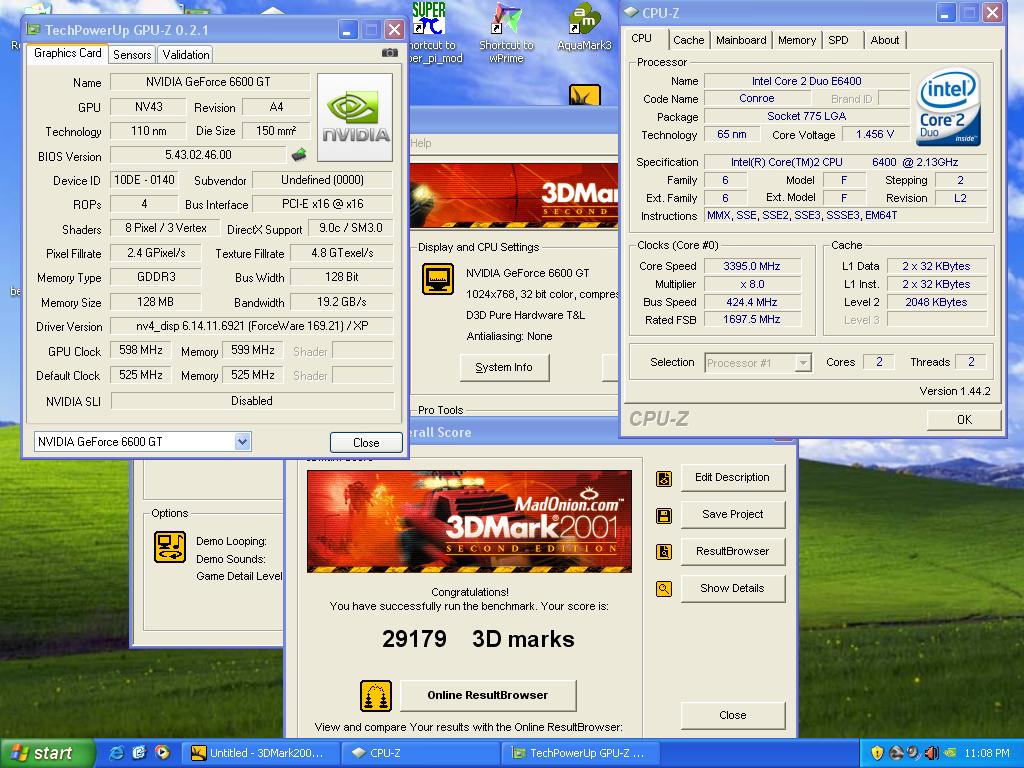The width and height of the screenshot is (1024, 768).
Task: Switch to the Cache tab in CPU-Z
Action: tap(688, 40)
